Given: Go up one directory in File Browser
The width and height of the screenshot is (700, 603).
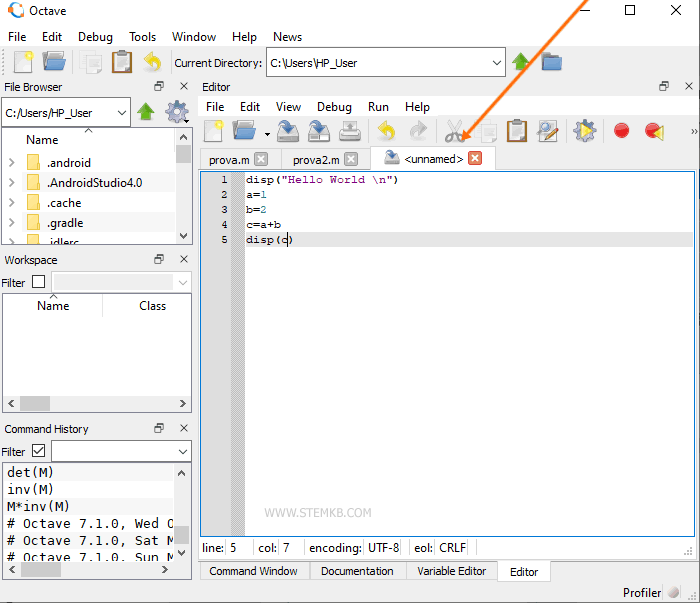Looking at the screenshot, I should 146,112.
